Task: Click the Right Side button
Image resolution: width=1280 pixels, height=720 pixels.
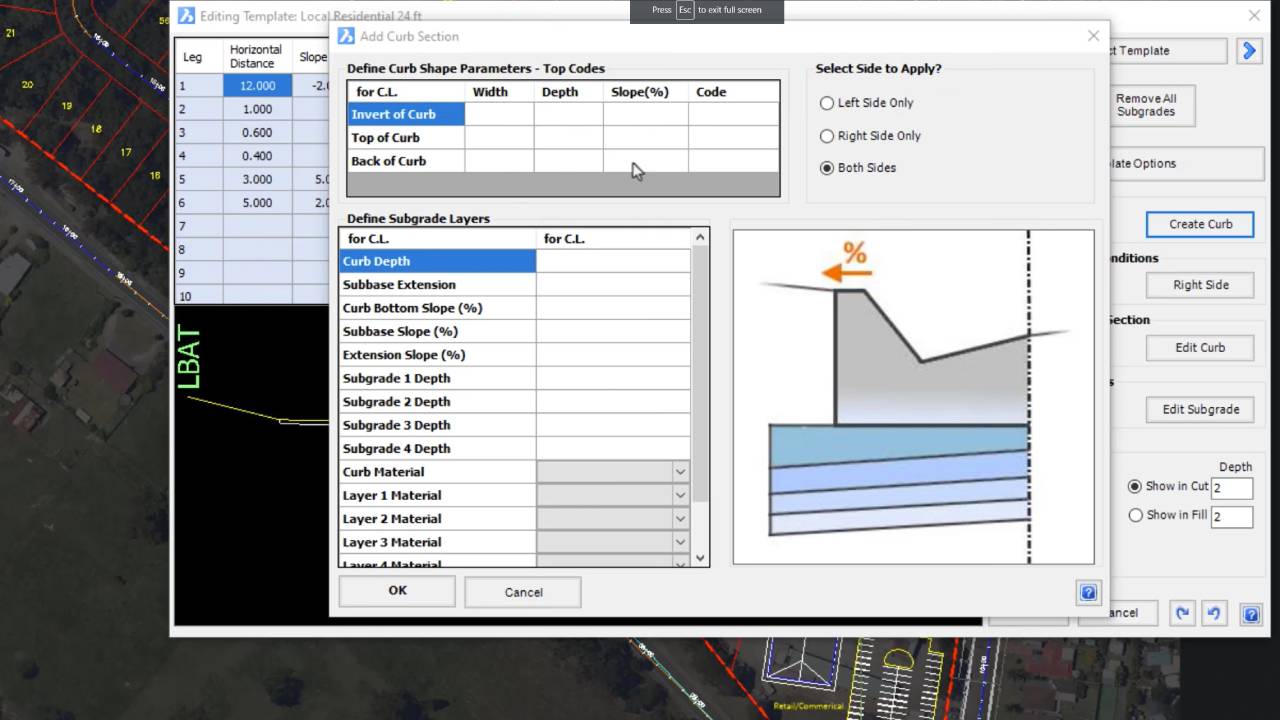Action: pyautogui.click(x=1200, y=285)
